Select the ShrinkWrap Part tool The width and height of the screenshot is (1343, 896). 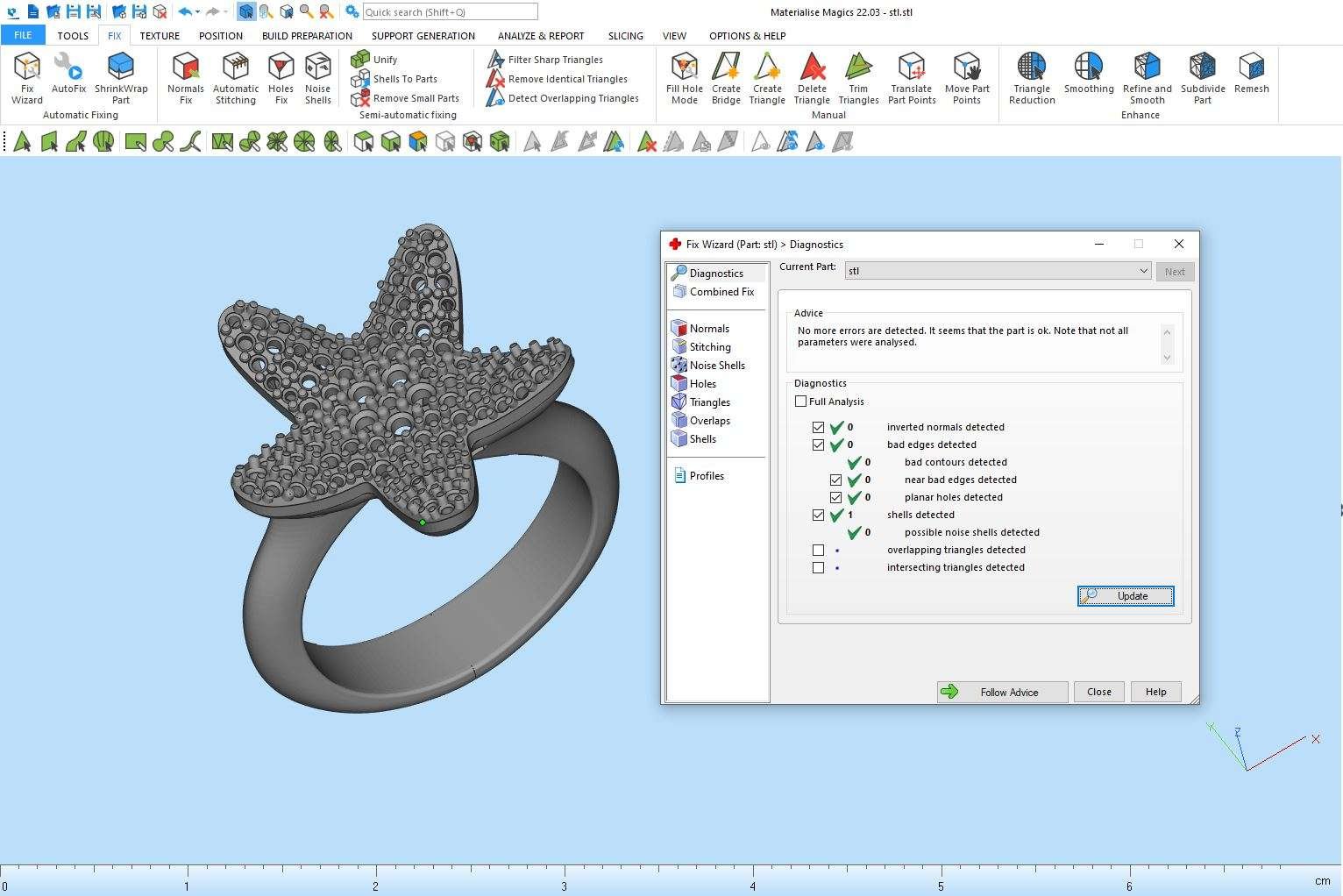tap(121, 78)
